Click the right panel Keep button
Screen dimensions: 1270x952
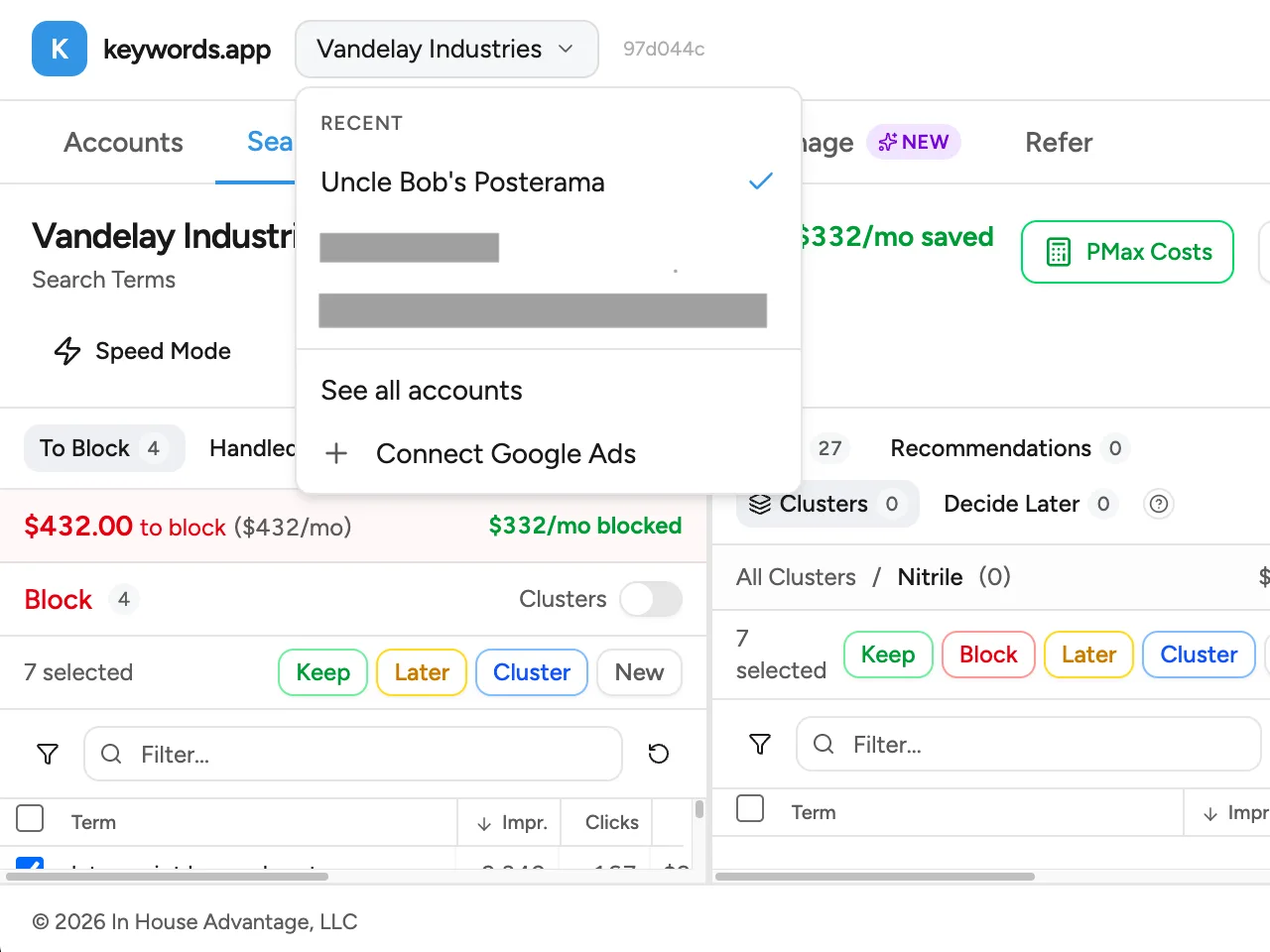coord(888,654)
